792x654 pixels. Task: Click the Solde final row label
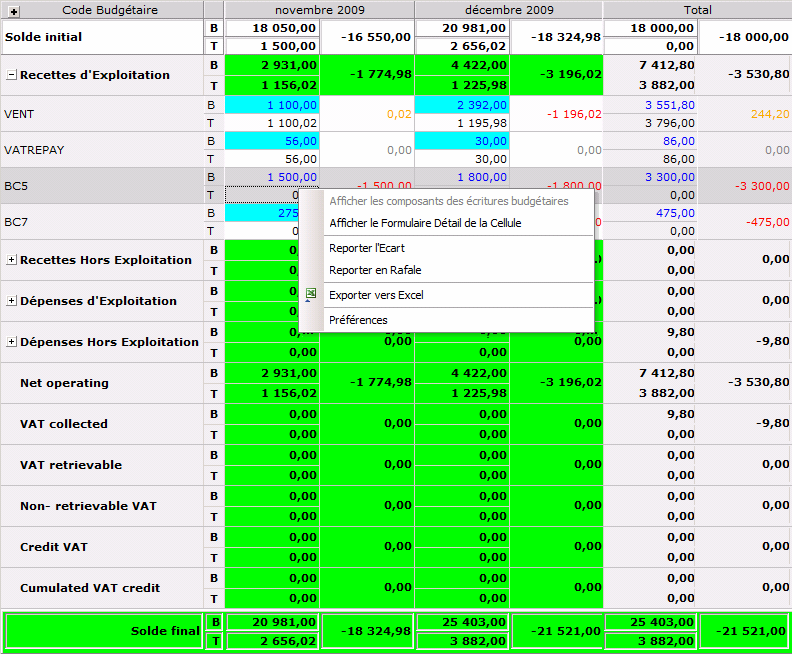pos(166,631)
